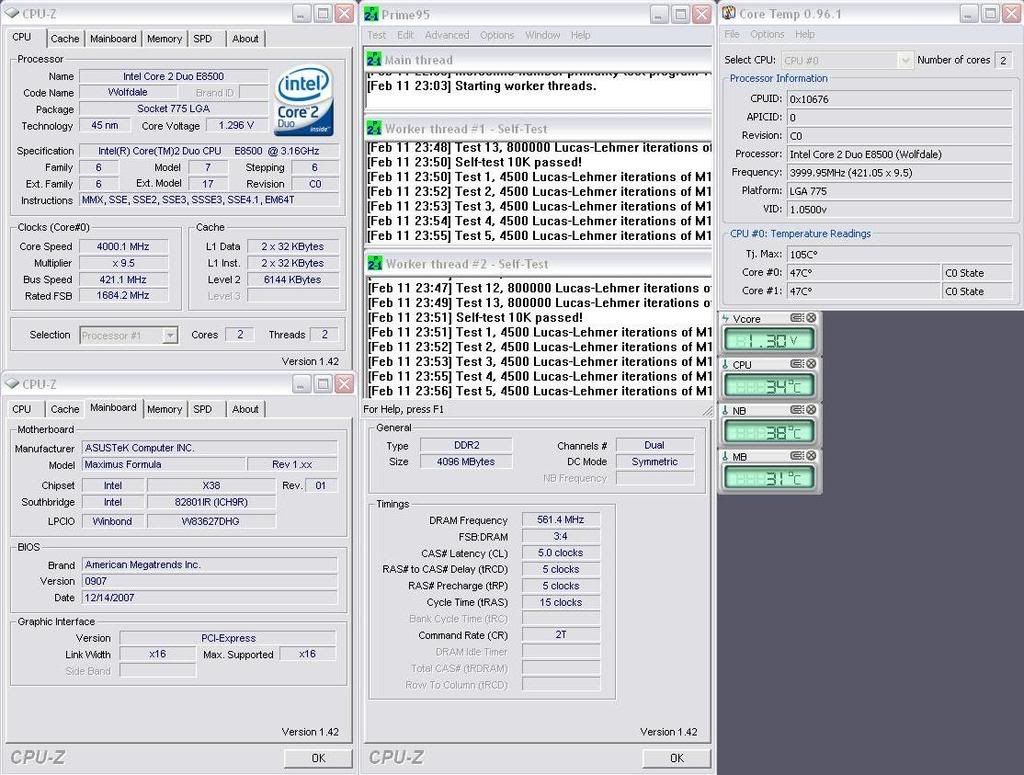Click the Level 2 cache value 6144 KBytes

(292, 279)
